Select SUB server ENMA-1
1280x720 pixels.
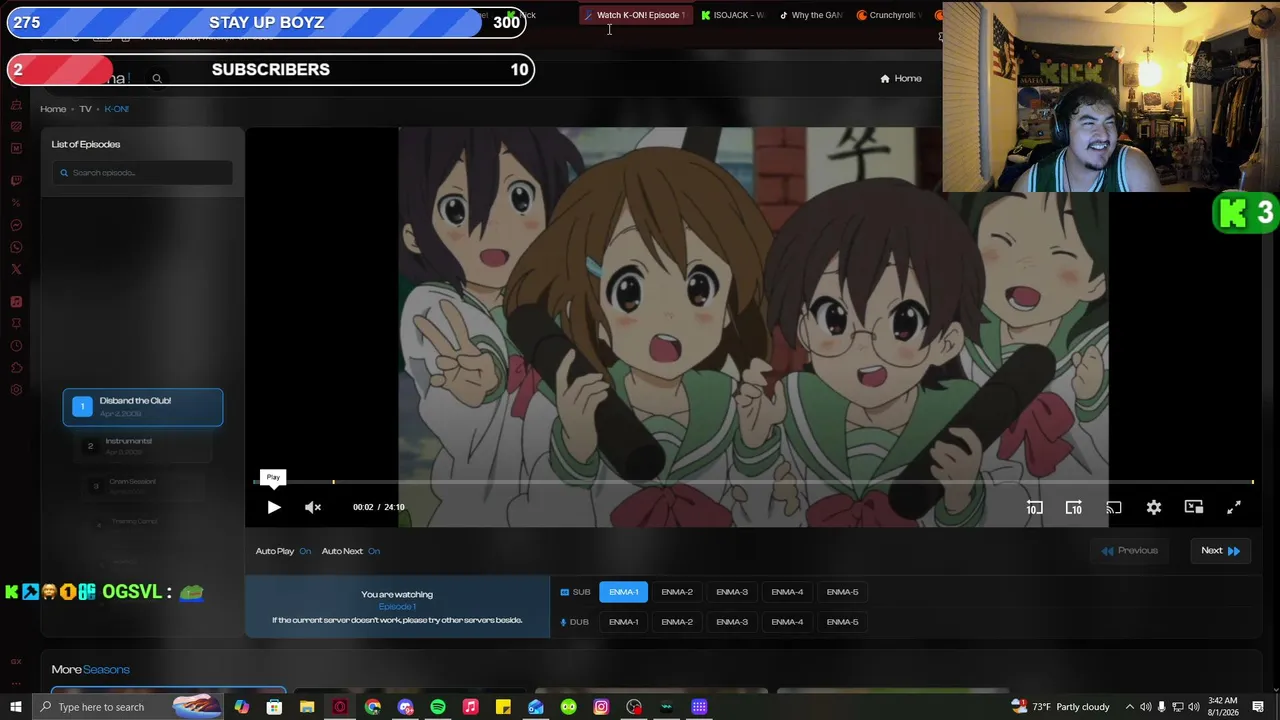pos(624,592)
